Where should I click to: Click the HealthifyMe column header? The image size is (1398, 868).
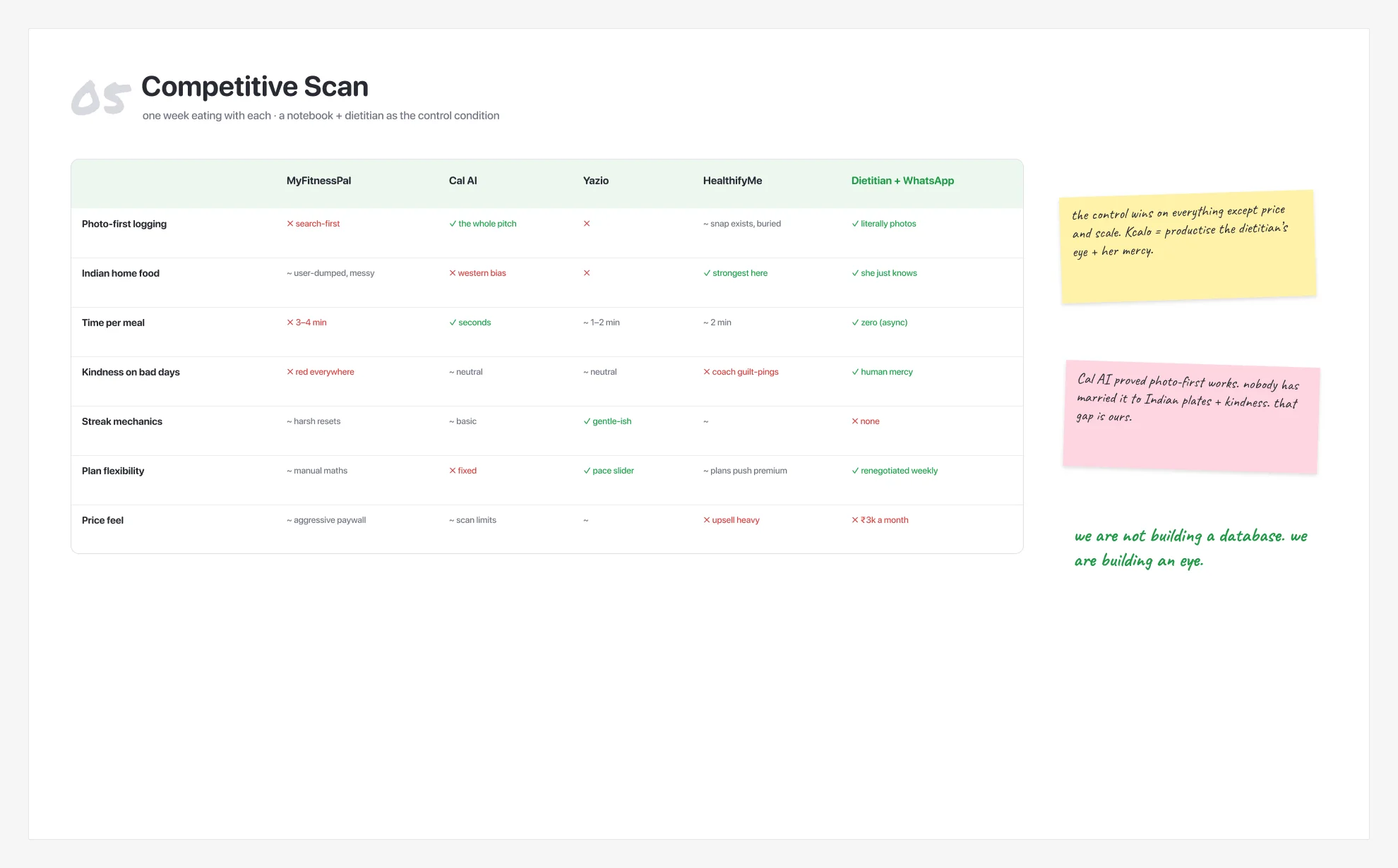[x=732, y=181]
